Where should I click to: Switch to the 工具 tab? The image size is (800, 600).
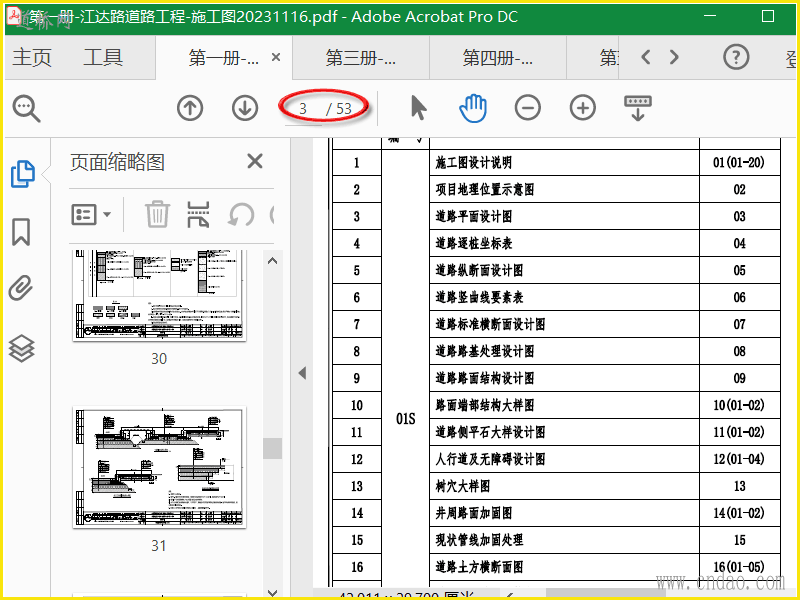103,57
